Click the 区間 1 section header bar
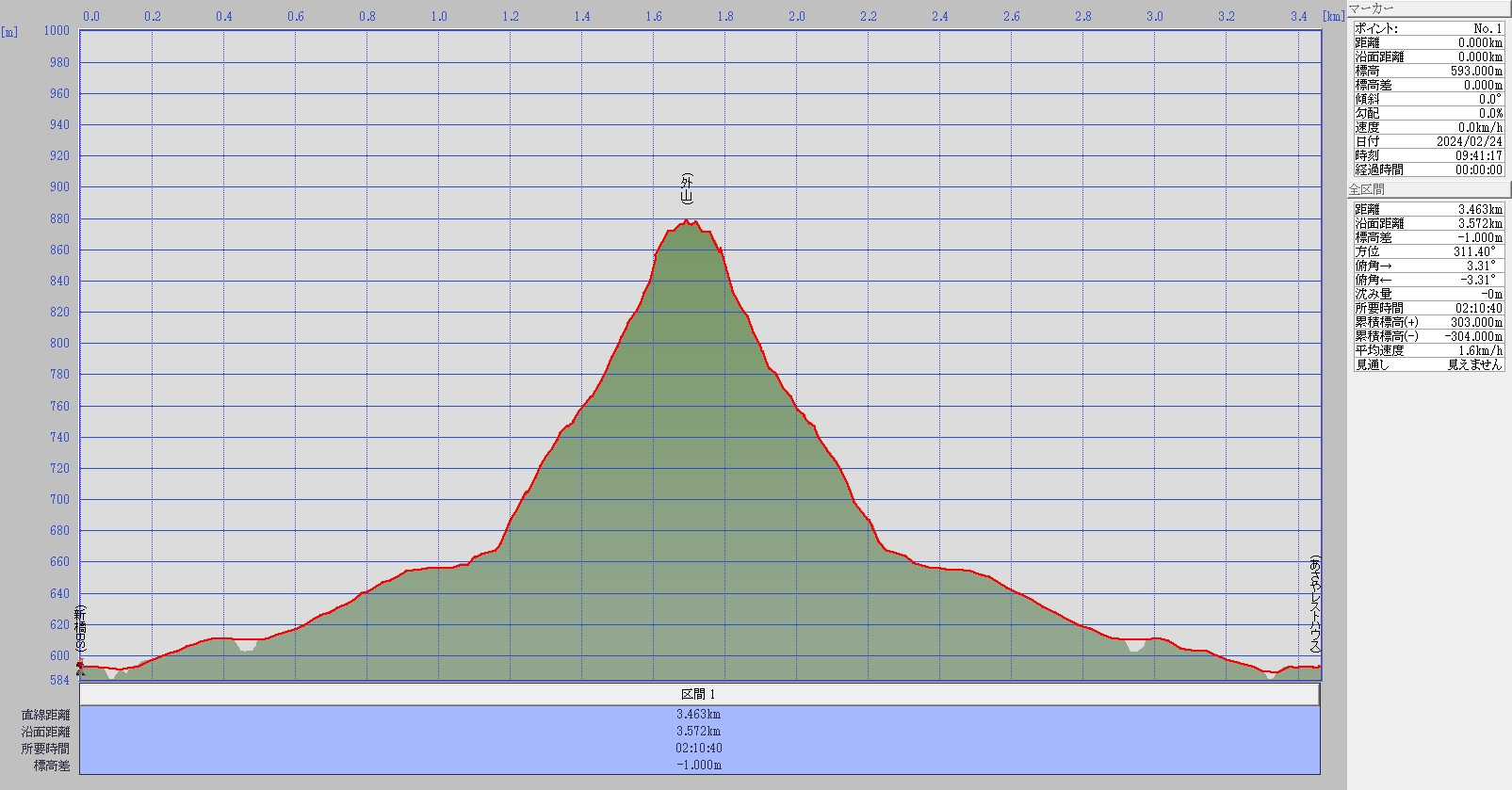Viewport: 1512px width, 790px height. click(699, 694)
